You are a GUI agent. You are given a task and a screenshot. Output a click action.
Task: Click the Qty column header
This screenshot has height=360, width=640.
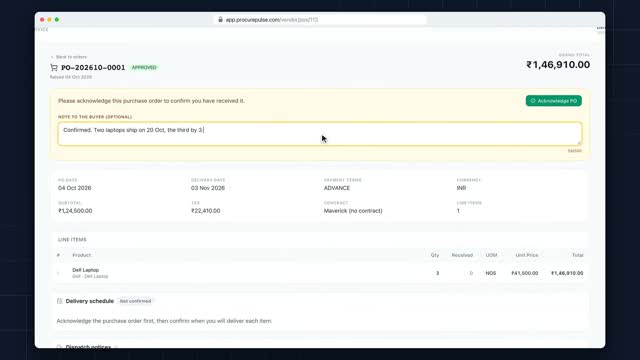435,255
